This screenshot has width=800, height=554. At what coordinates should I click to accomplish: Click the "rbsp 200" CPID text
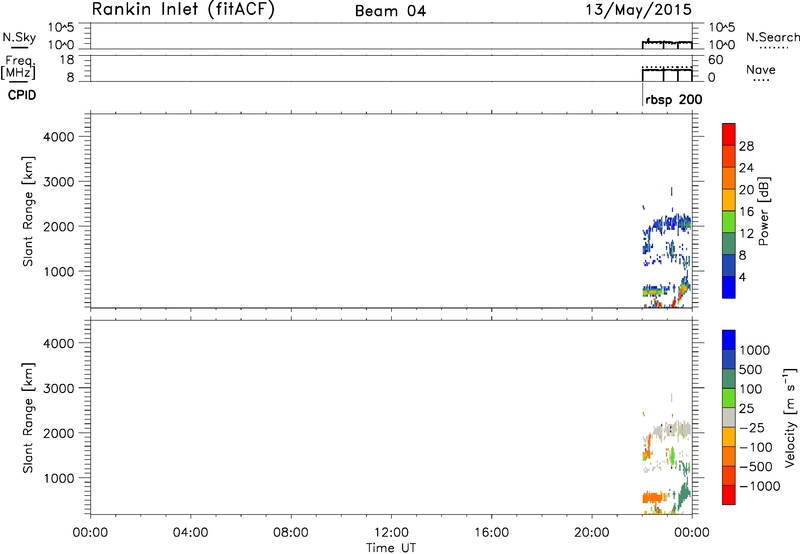tap(673, 100)
